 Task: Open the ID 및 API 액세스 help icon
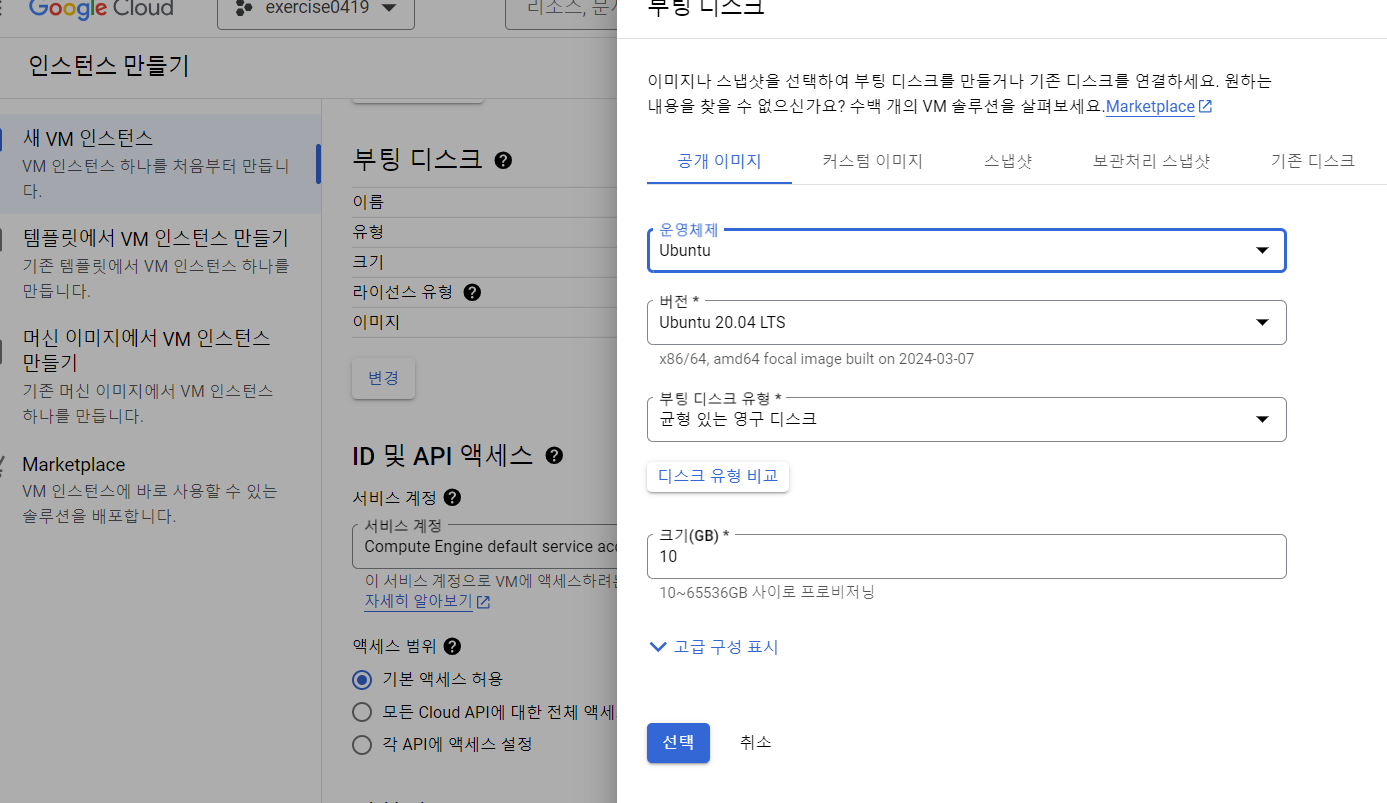click(x=554, y=455)
